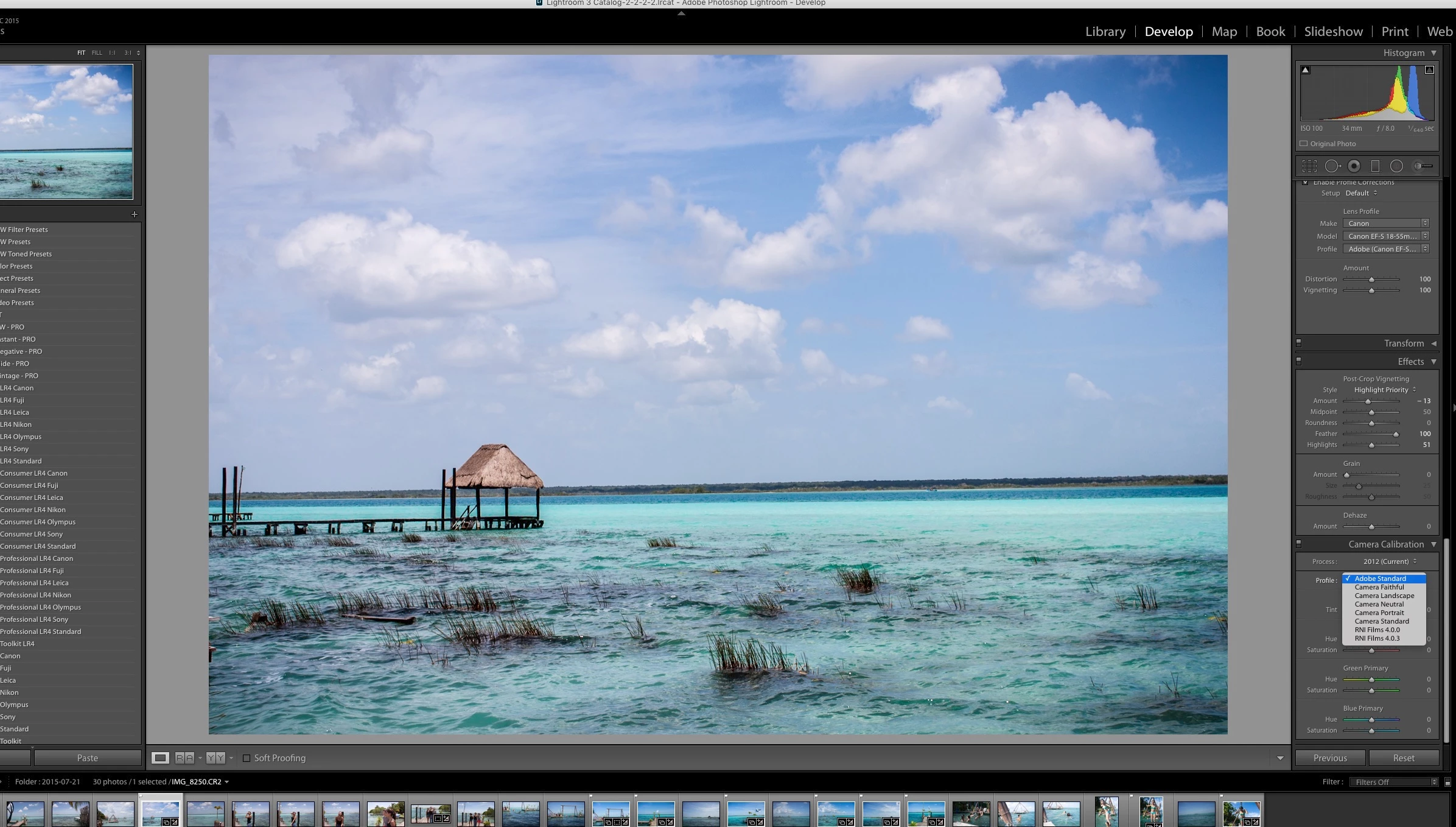
Task: Toggle shadow clipping indicator in histogram
Action: pyautogui.click(x=1305, y=70)
